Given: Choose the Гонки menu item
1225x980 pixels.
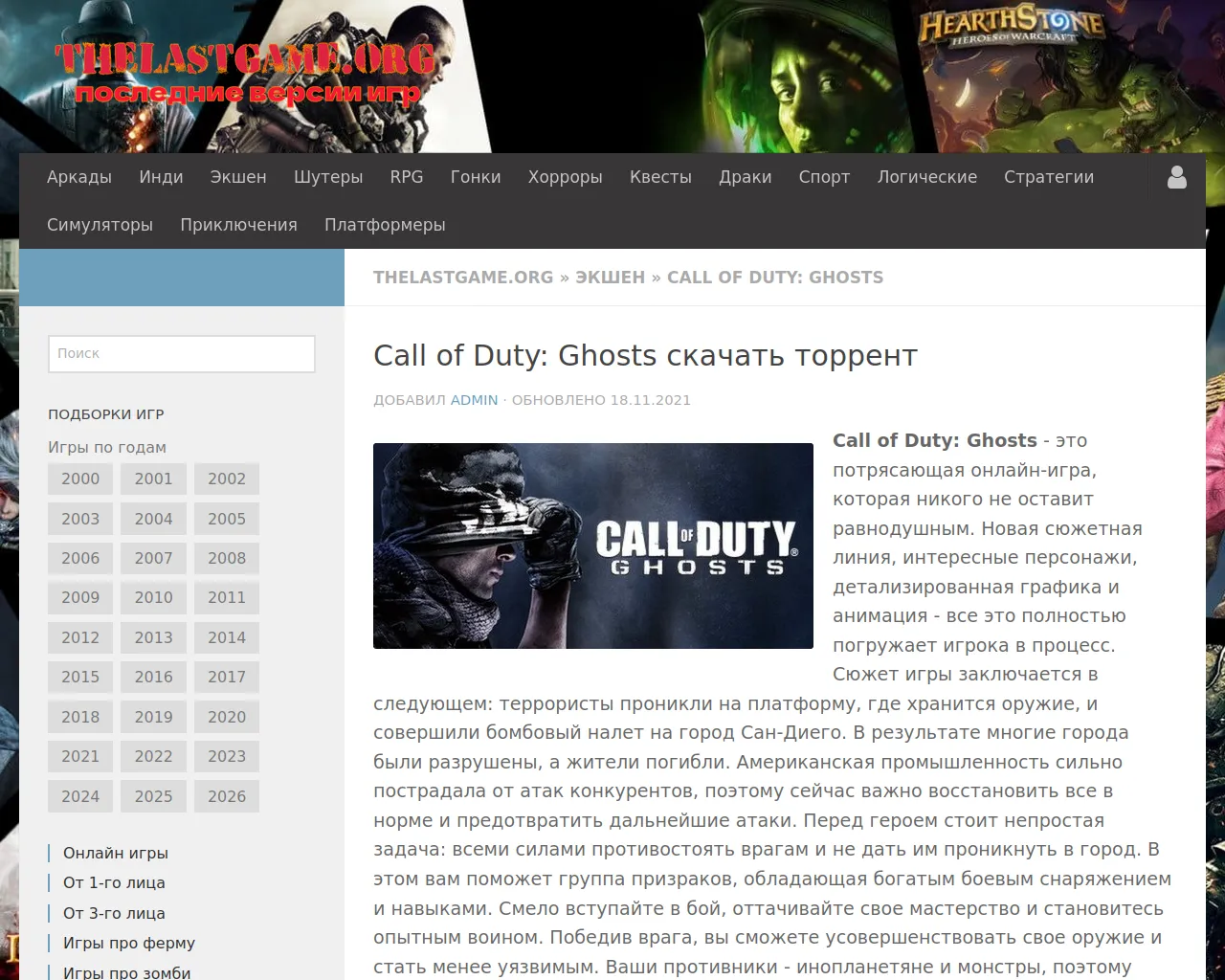Looking at the screenshot, I should pos(476,177).
